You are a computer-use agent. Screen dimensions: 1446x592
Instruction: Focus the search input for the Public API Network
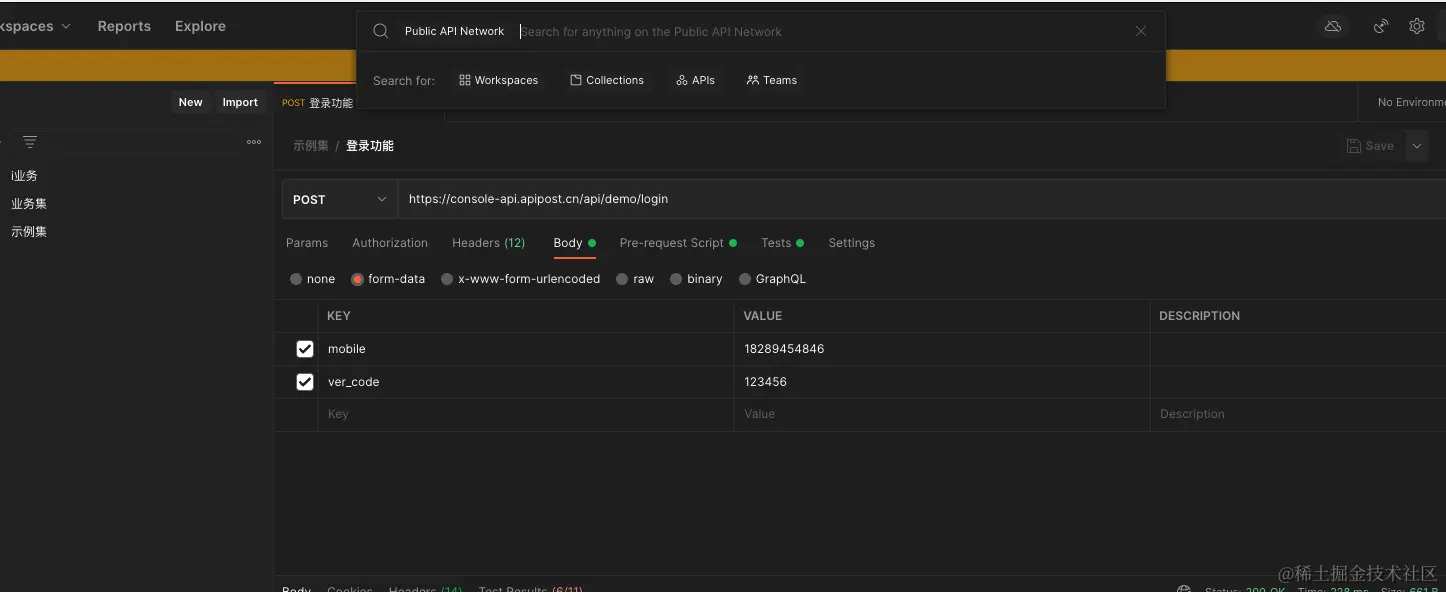820,31
